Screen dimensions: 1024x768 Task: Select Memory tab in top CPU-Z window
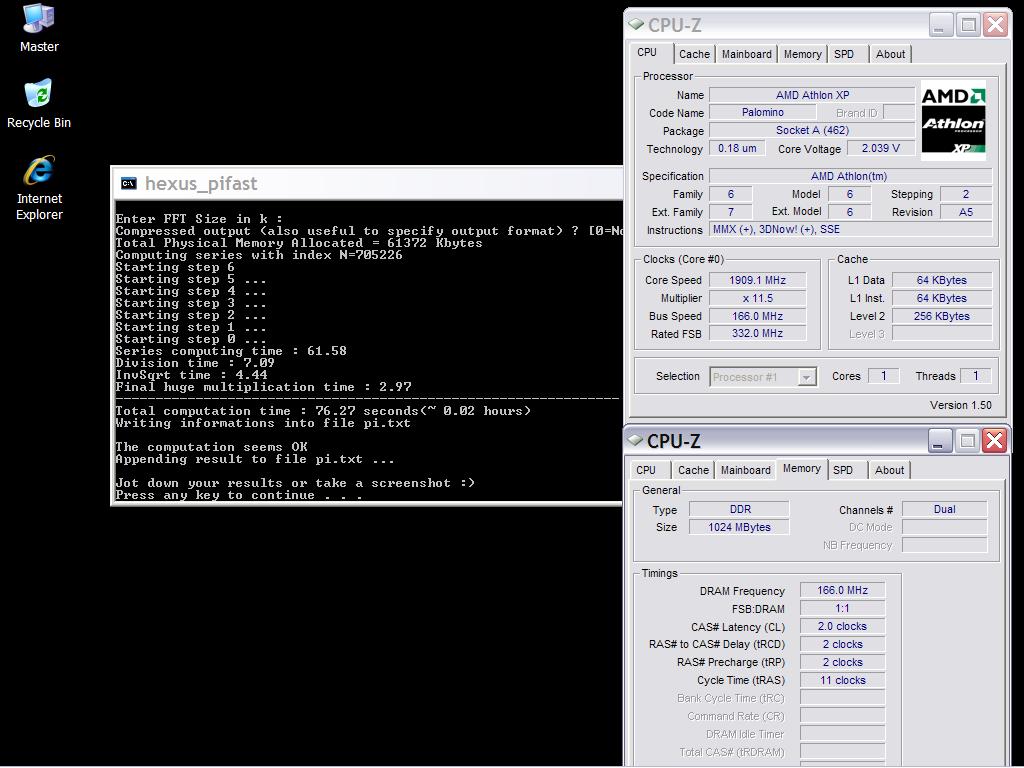802,54
